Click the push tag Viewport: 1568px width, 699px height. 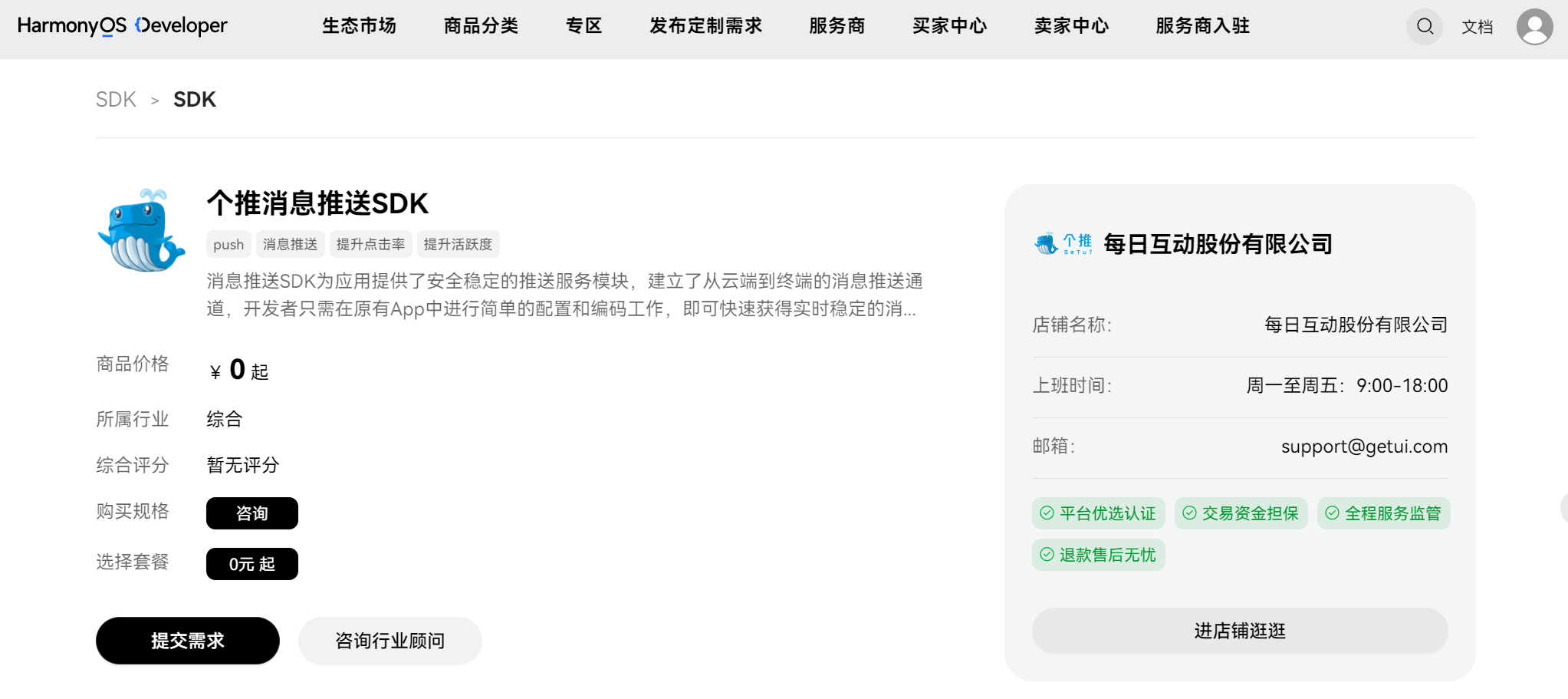(228, 244)
